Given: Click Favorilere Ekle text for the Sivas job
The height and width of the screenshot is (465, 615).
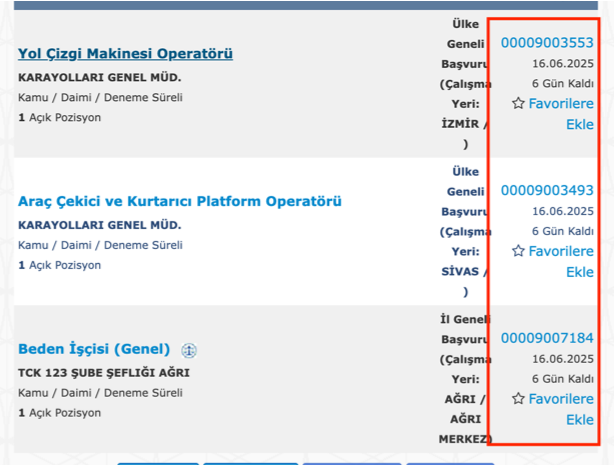Looking at the screenshot, I should (561, 252).
